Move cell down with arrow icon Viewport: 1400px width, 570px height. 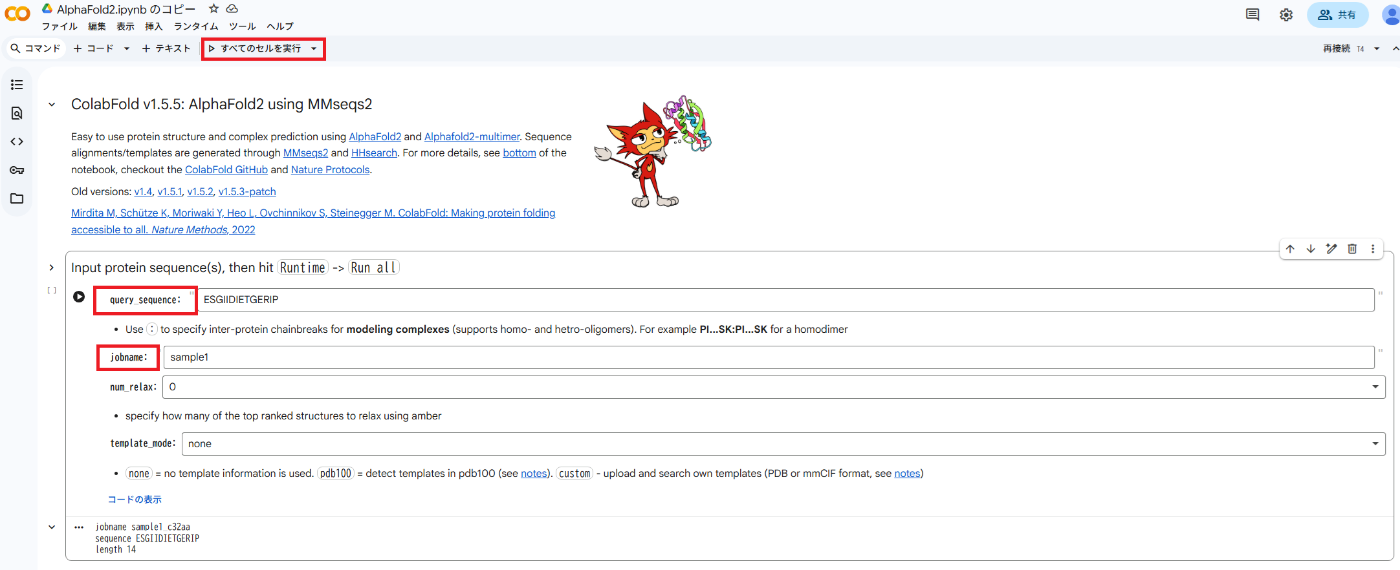(1310, 249)
